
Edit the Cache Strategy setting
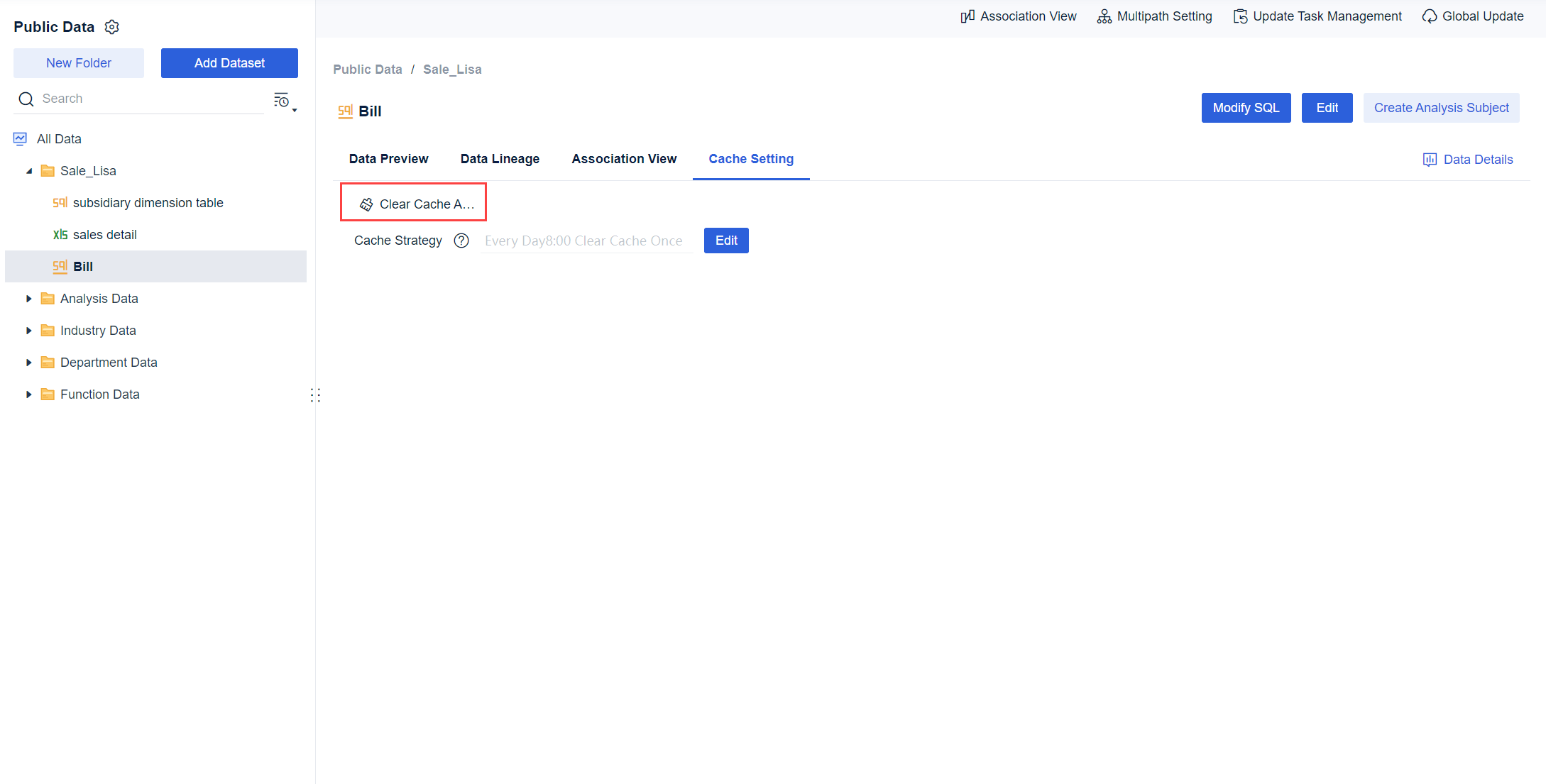[x=726, y=241]
